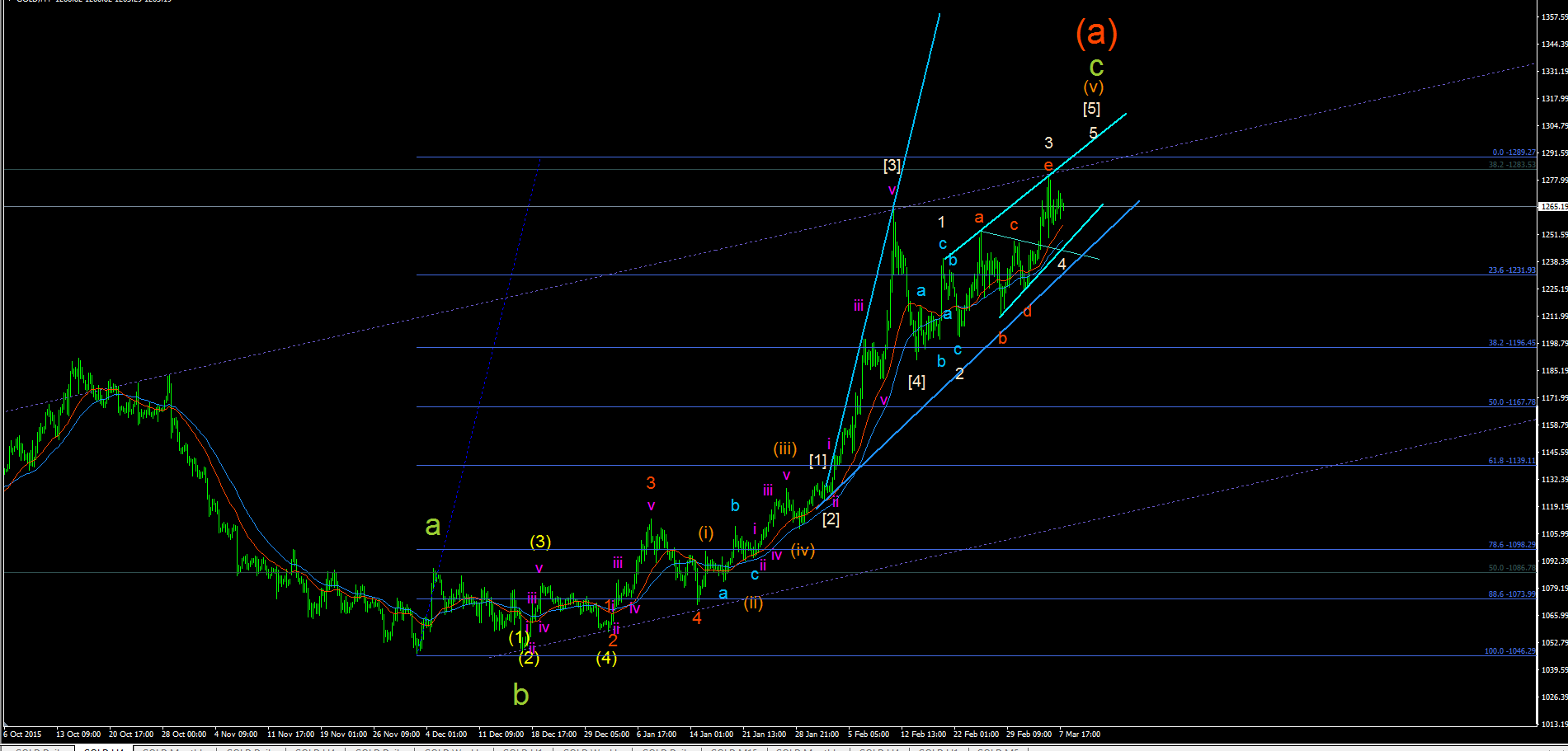The image size is (1568, 751).
Task: Click the highlighted current price 1265.19
Action: tap(1554, 207)
